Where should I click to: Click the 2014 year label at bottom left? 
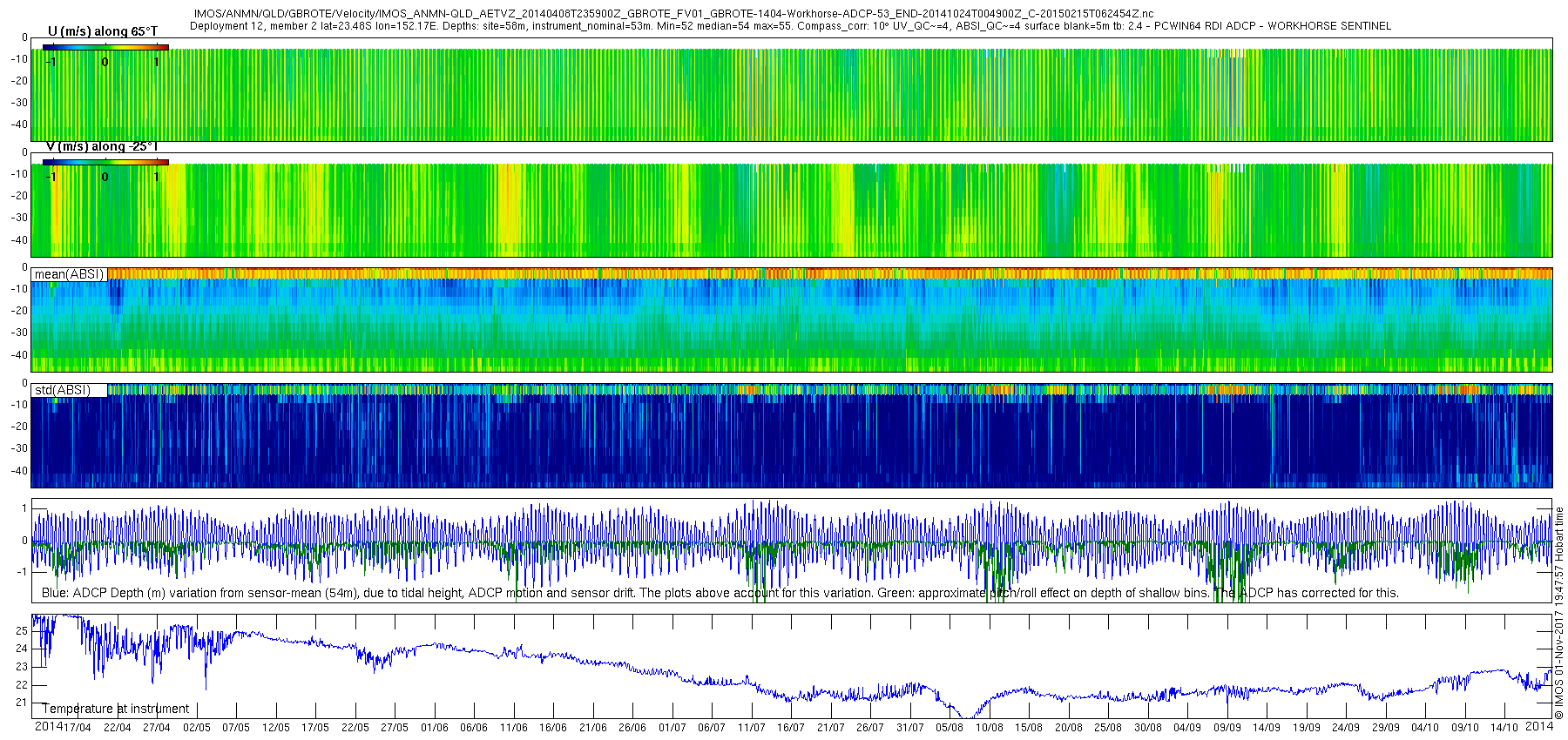(47, 727)
